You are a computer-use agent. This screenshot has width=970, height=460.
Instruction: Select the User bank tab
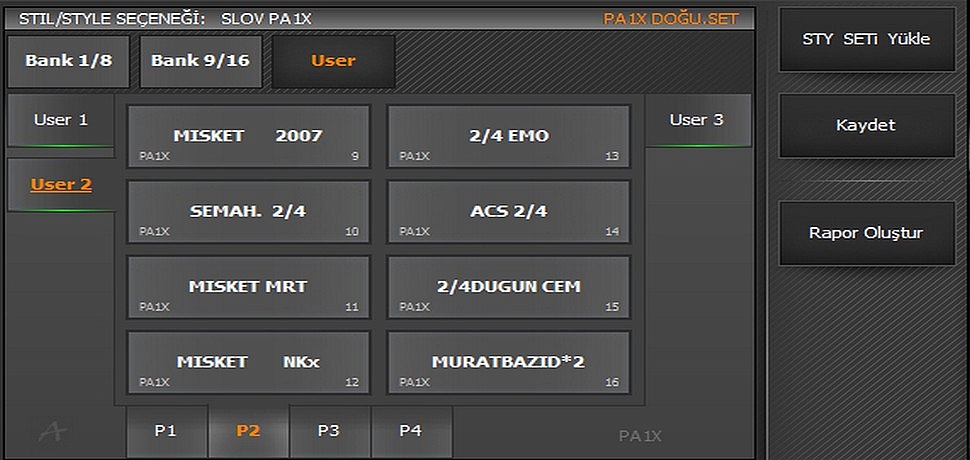click(x=333, y=61)
